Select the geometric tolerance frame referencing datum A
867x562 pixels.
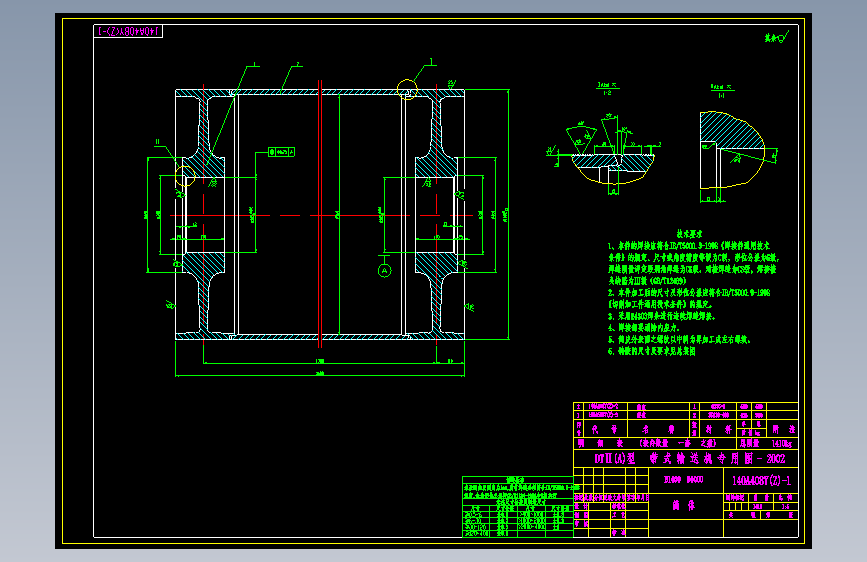click(281, 152)
